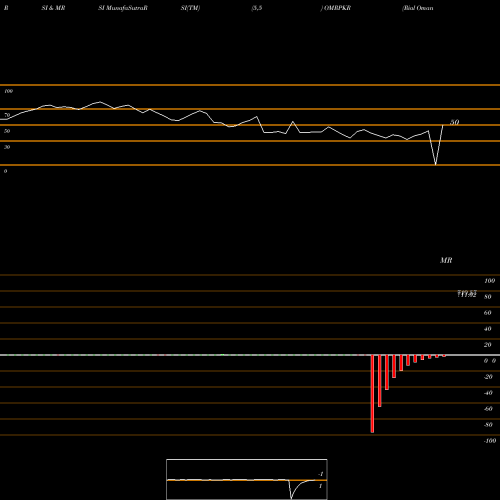
Task: Click the 'SI & MR' header label
Action: point(53,8)
